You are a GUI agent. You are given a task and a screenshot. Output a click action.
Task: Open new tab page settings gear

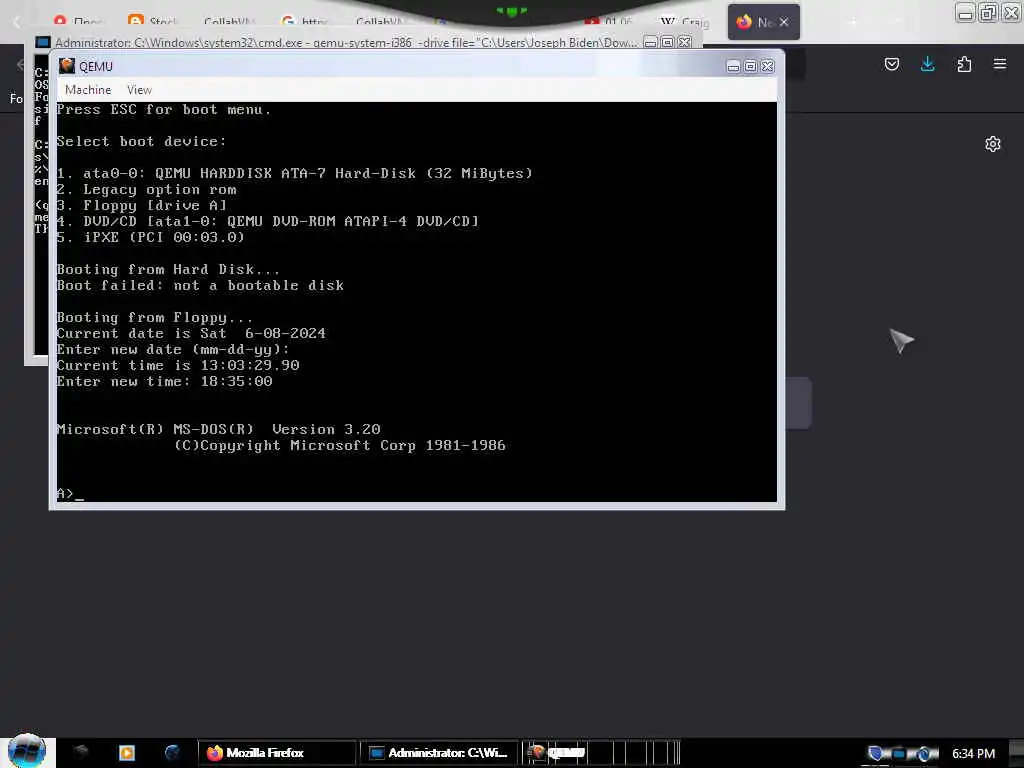point(993,144)
